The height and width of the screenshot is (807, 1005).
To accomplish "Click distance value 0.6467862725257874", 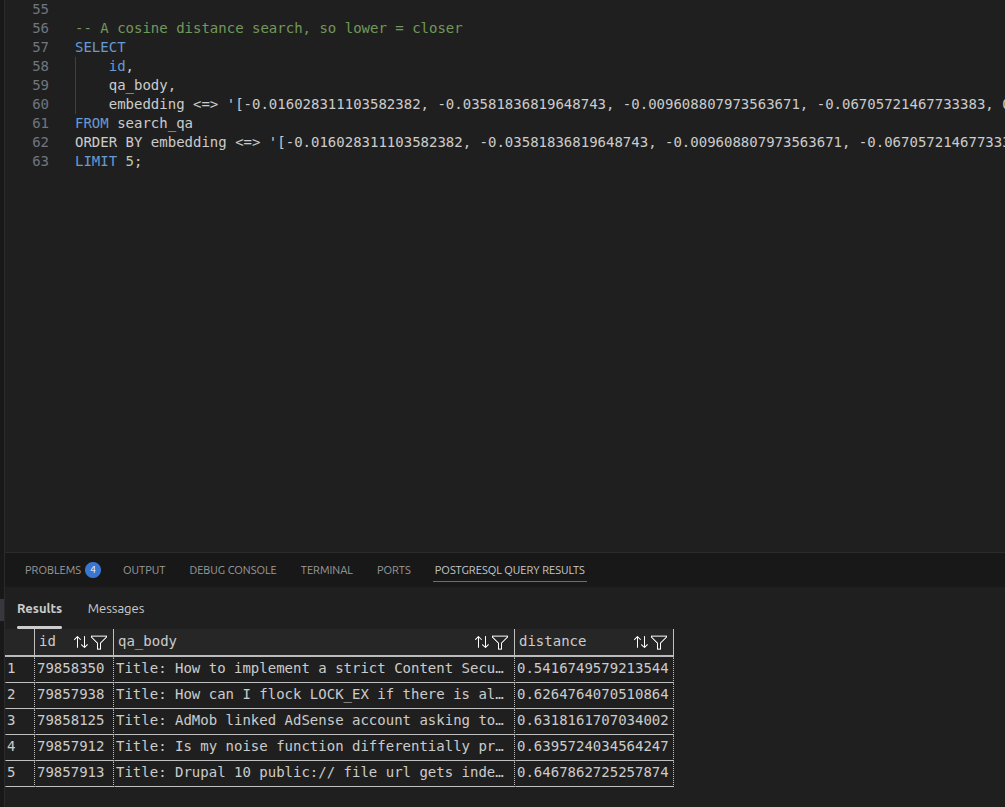I will (x=593, y=772).
